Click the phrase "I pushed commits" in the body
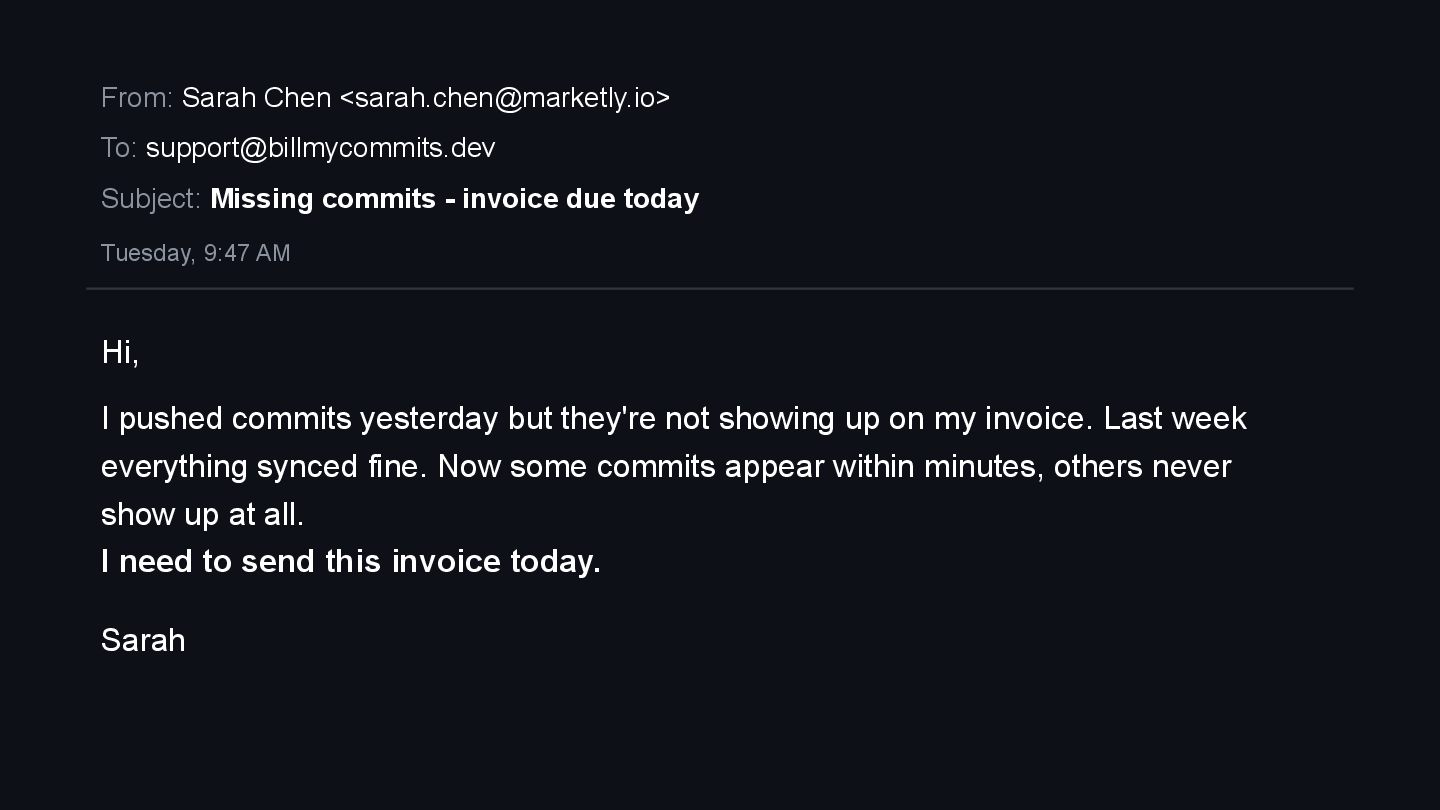Image resolution: width=1440 pixels, height=810 pixels. click(x=226, y=418)
